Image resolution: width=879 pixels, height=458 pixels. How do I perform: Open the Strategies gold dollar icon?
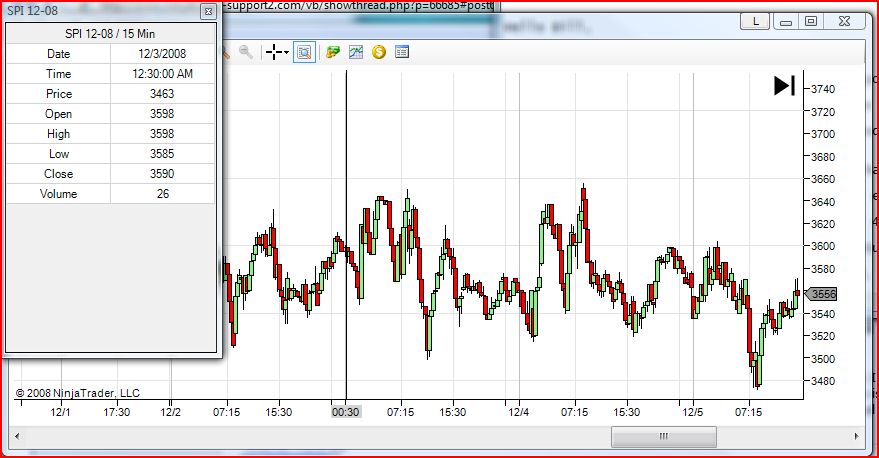coord(379,52)
